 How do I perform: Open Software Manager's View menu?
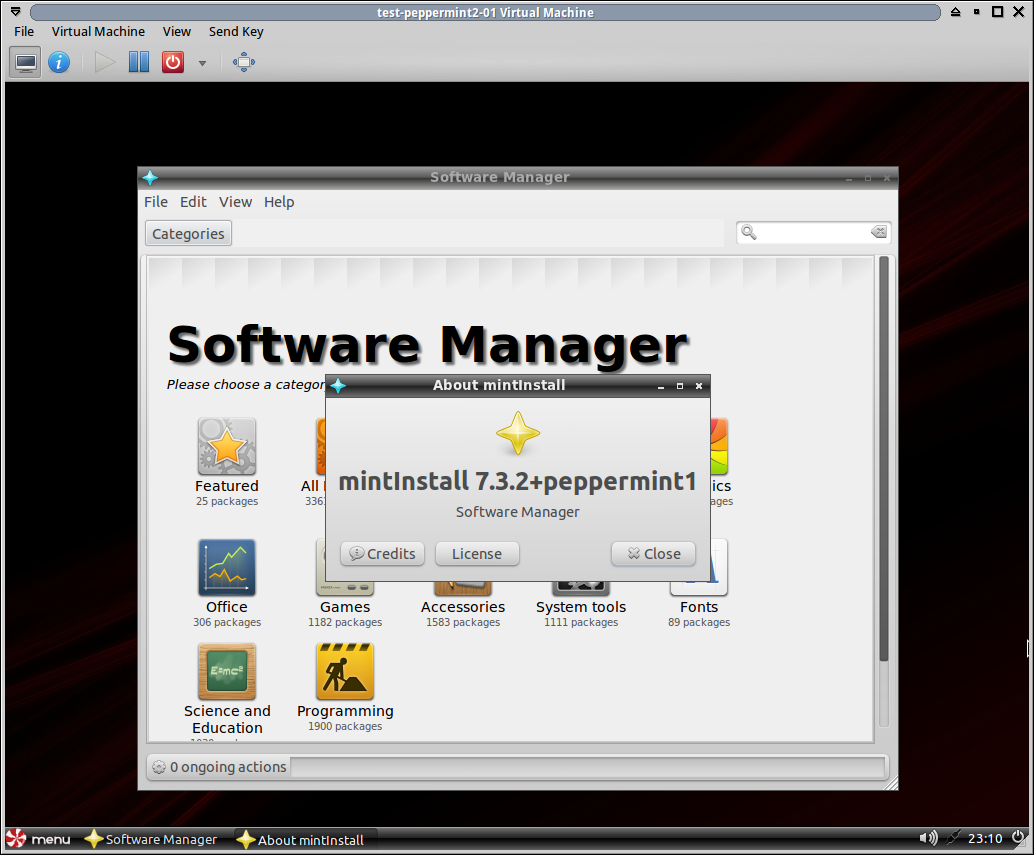[235, 202]
